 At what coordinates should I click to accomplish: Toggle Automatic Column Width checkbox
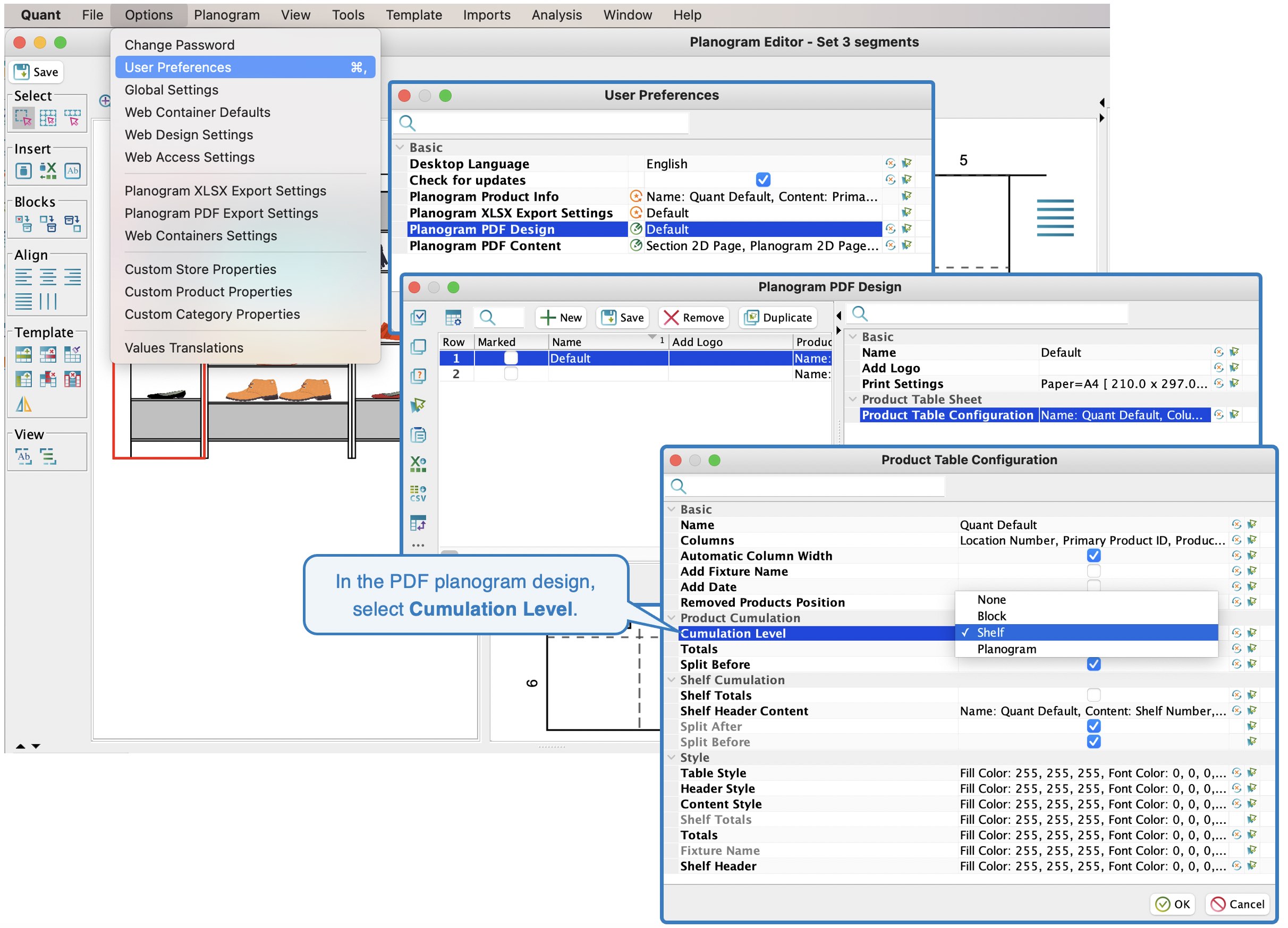click(x=1094, y=555)
